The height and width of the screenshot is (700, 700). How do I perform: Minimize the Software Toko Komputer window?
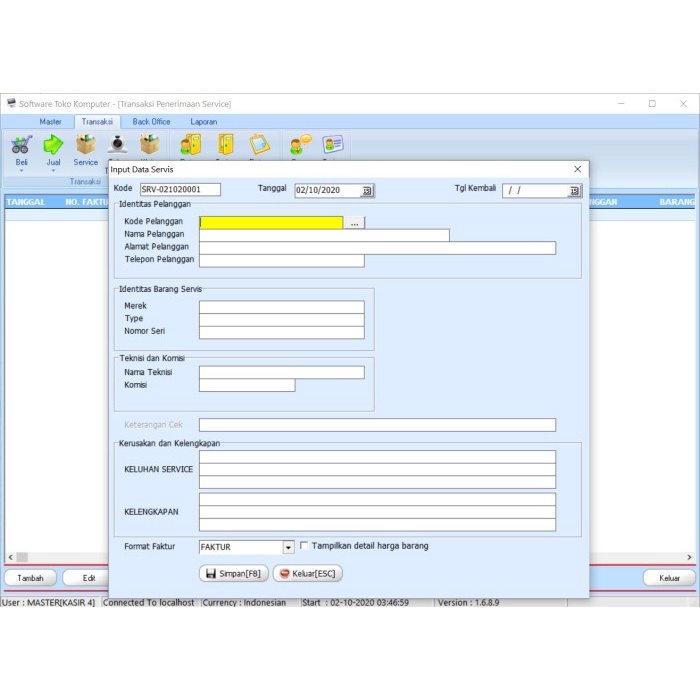click(621, 104)
